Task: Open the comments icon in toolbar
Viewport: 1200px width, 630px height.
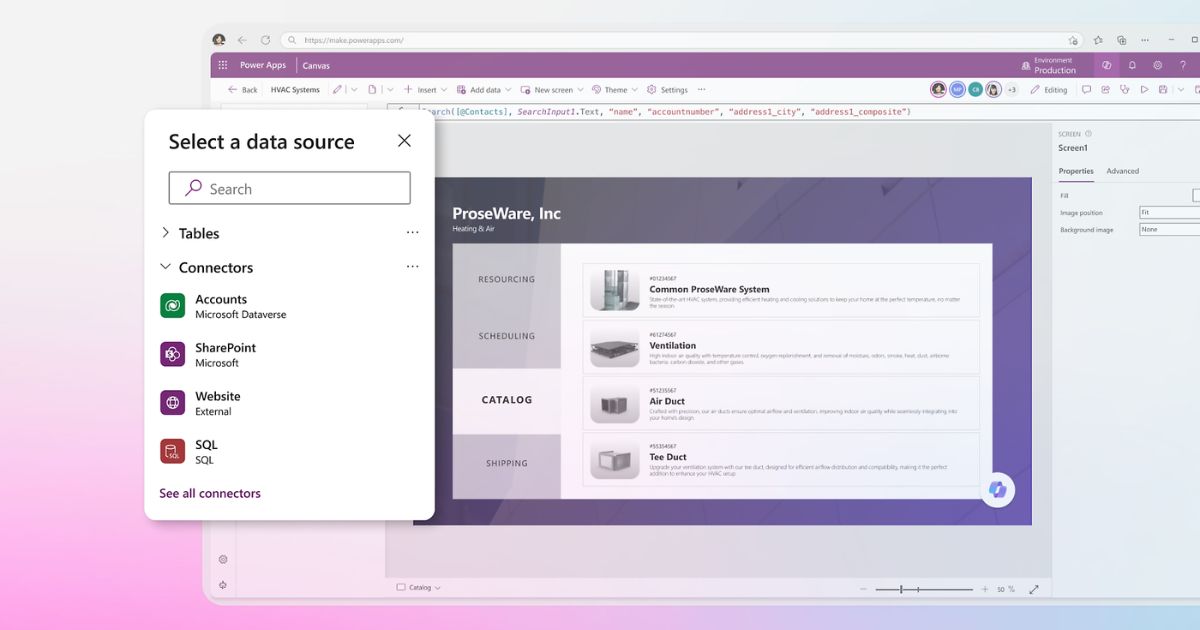Action: pyautogui.click(x=1087, y=90)
